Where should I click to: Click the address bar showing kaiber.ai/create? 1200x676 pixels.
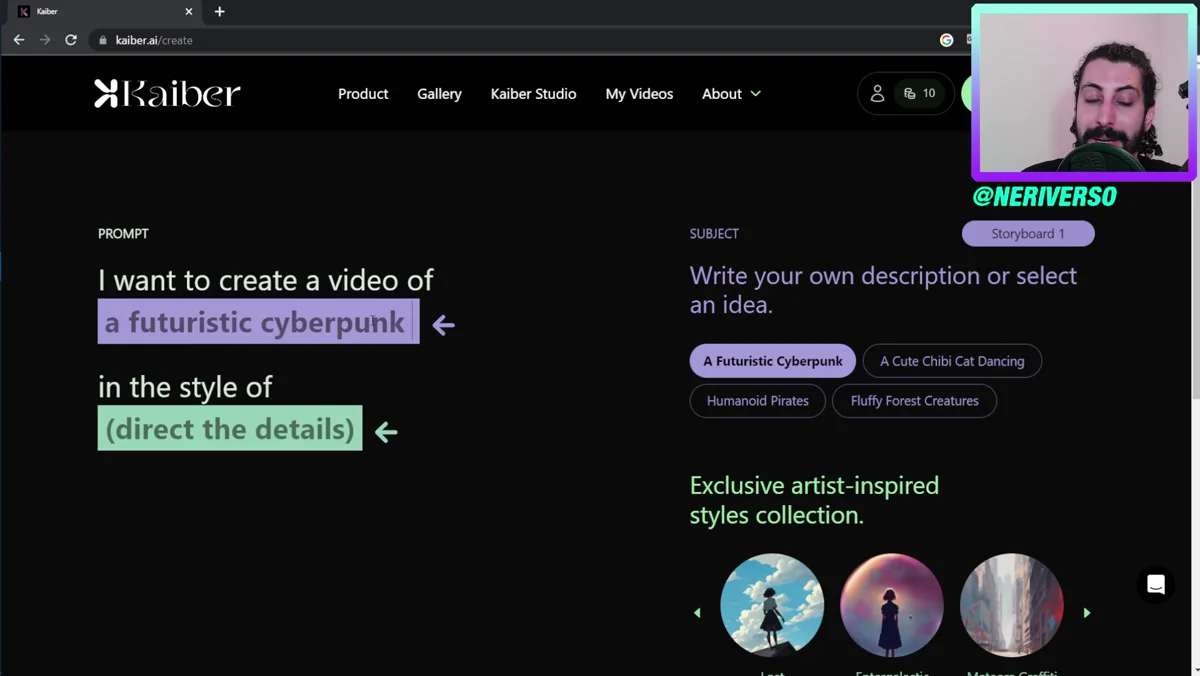click(520, 40)
